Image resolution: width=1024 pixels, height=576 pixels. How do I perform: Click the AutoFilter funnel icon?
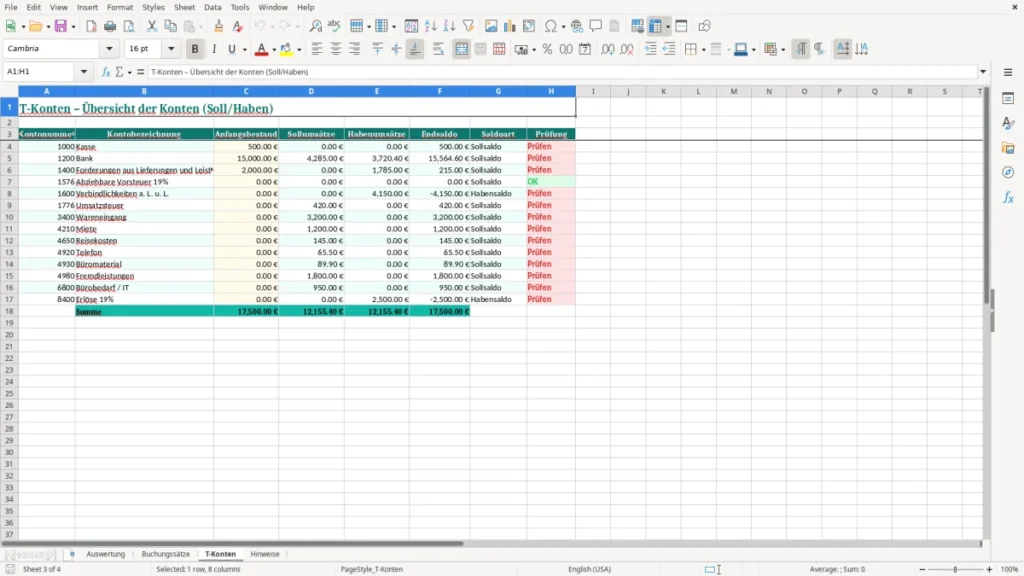coord(468,26)
